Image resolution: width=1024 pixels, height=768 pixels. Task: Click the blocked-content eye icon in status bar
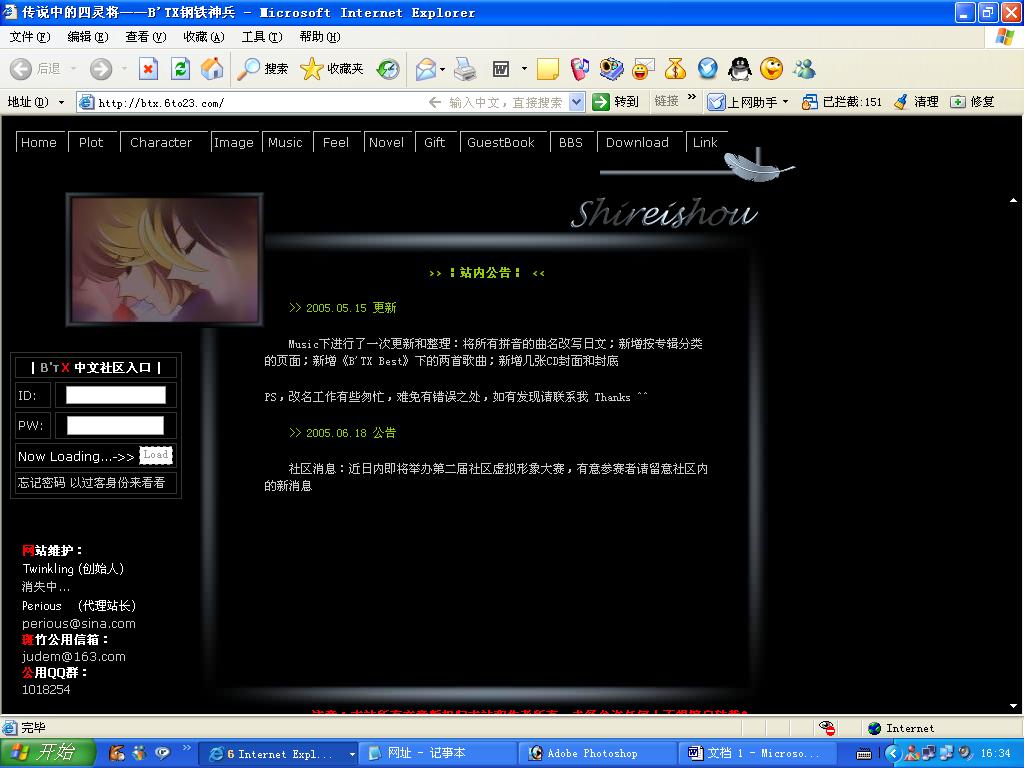826,728
